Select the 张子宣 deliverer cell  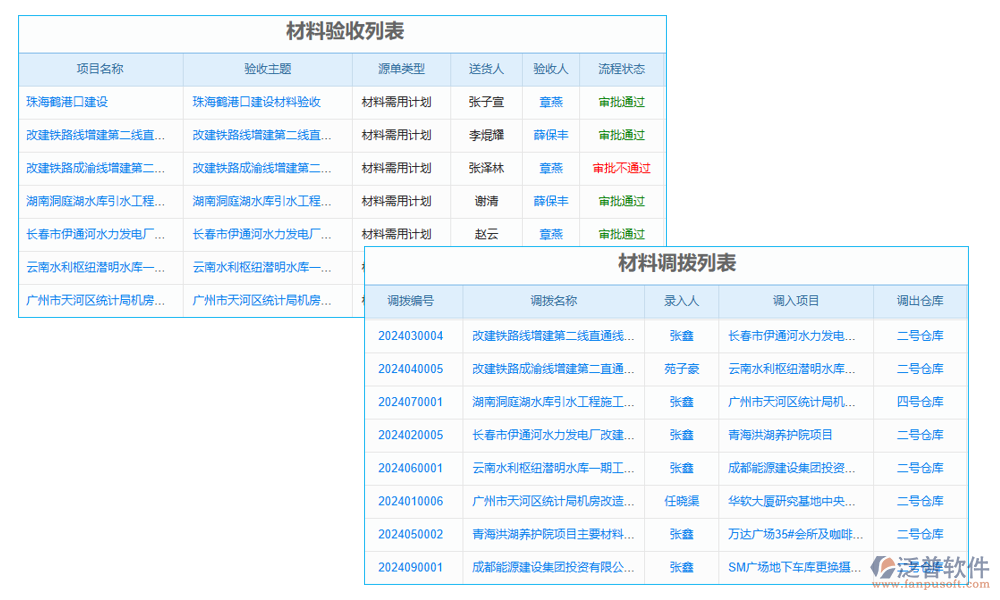point(487,102)
